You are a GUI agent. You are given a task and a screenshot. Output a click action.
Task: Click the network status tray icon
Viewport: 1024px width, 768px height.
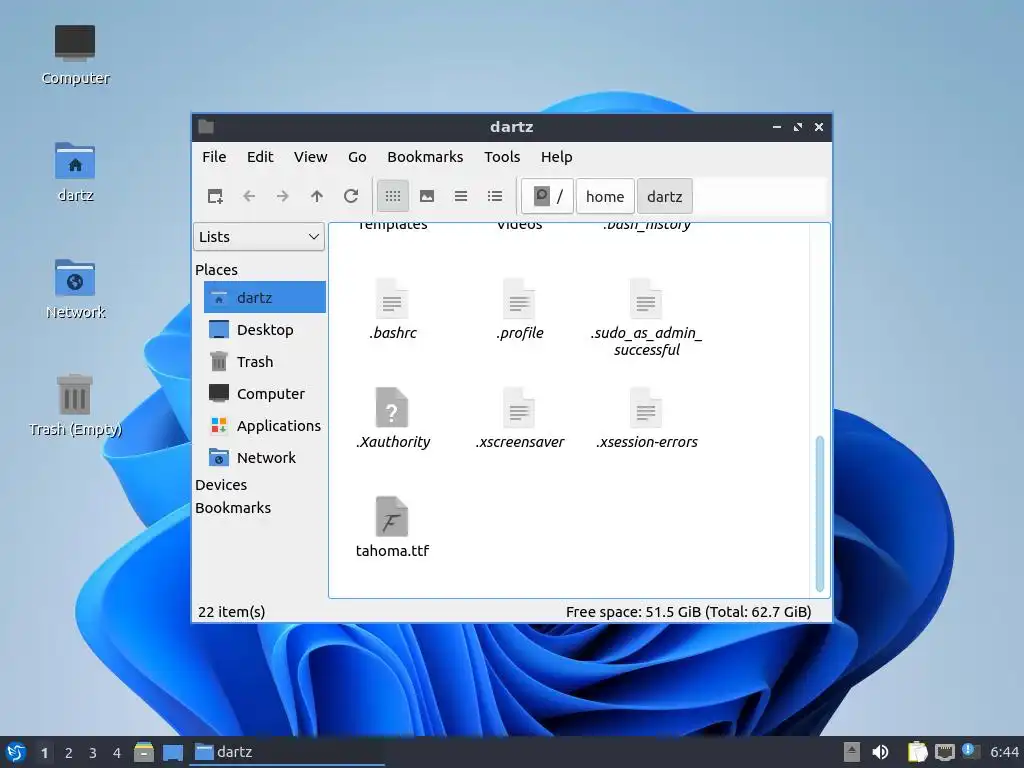pos(944,752)
